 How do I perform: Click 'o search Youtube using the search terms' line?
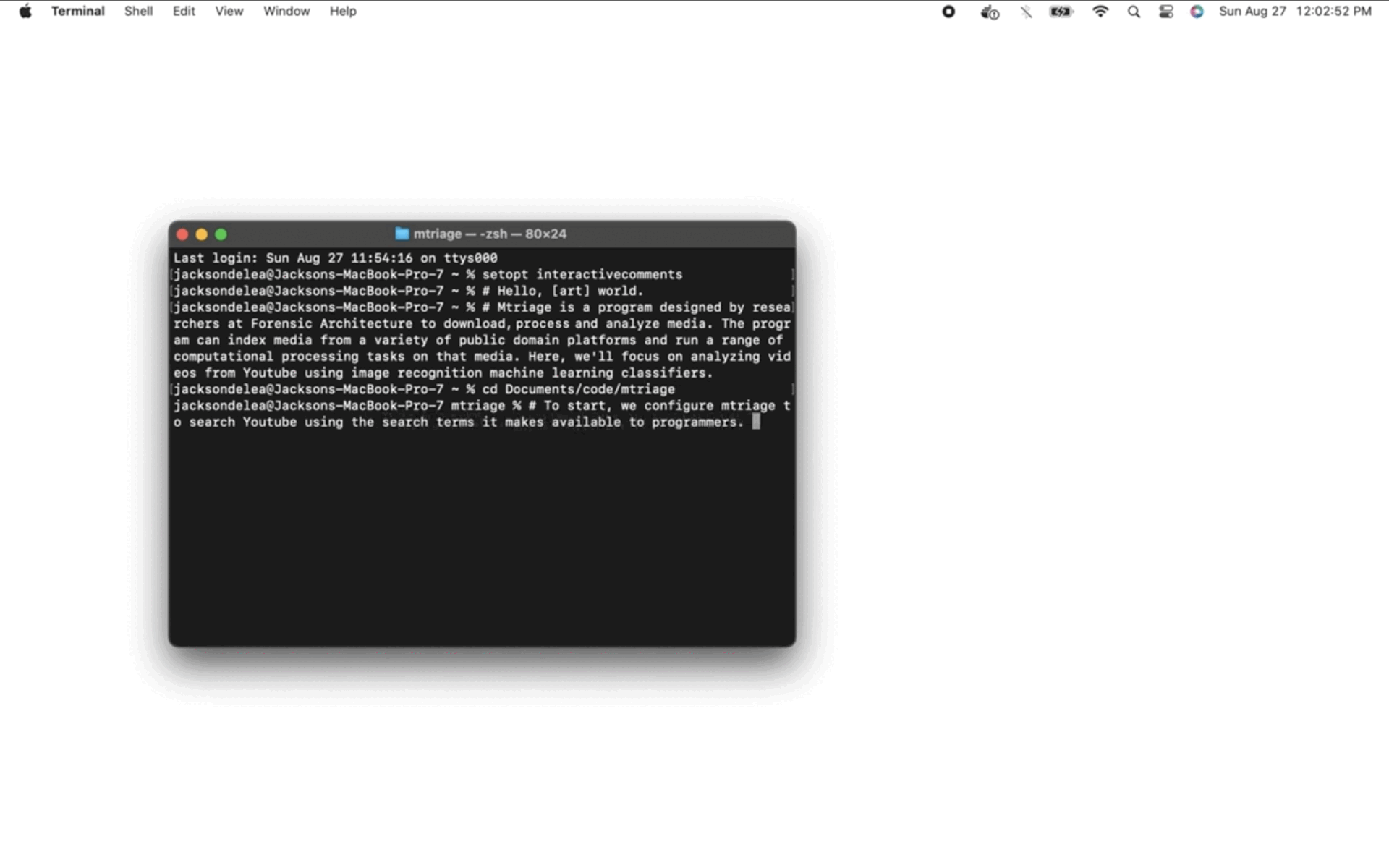click(x=459, y=422)
